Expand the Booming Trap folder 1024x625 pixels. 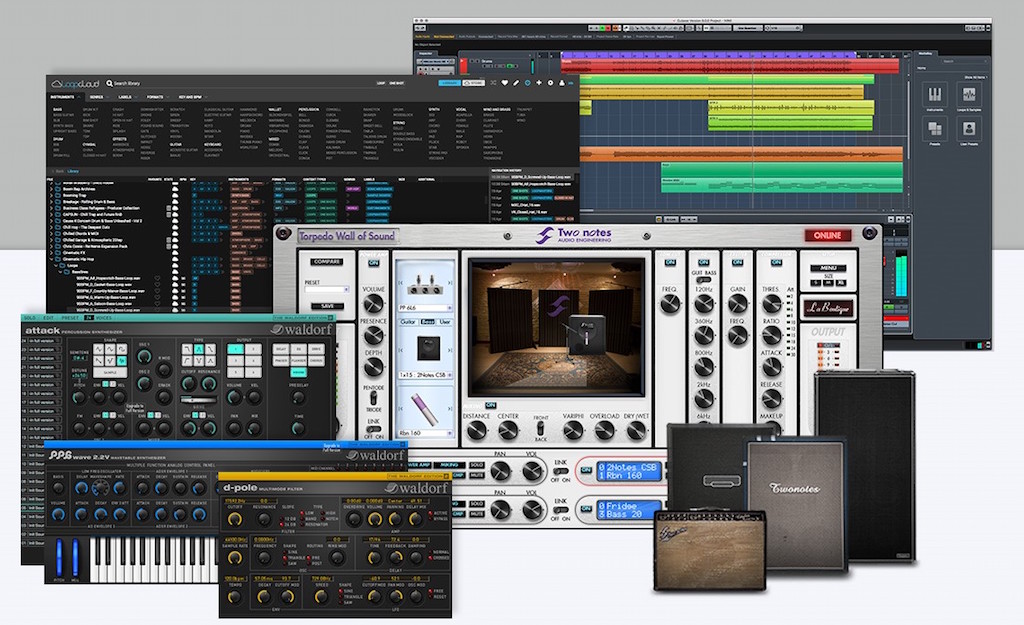click(x=52, y=195)
